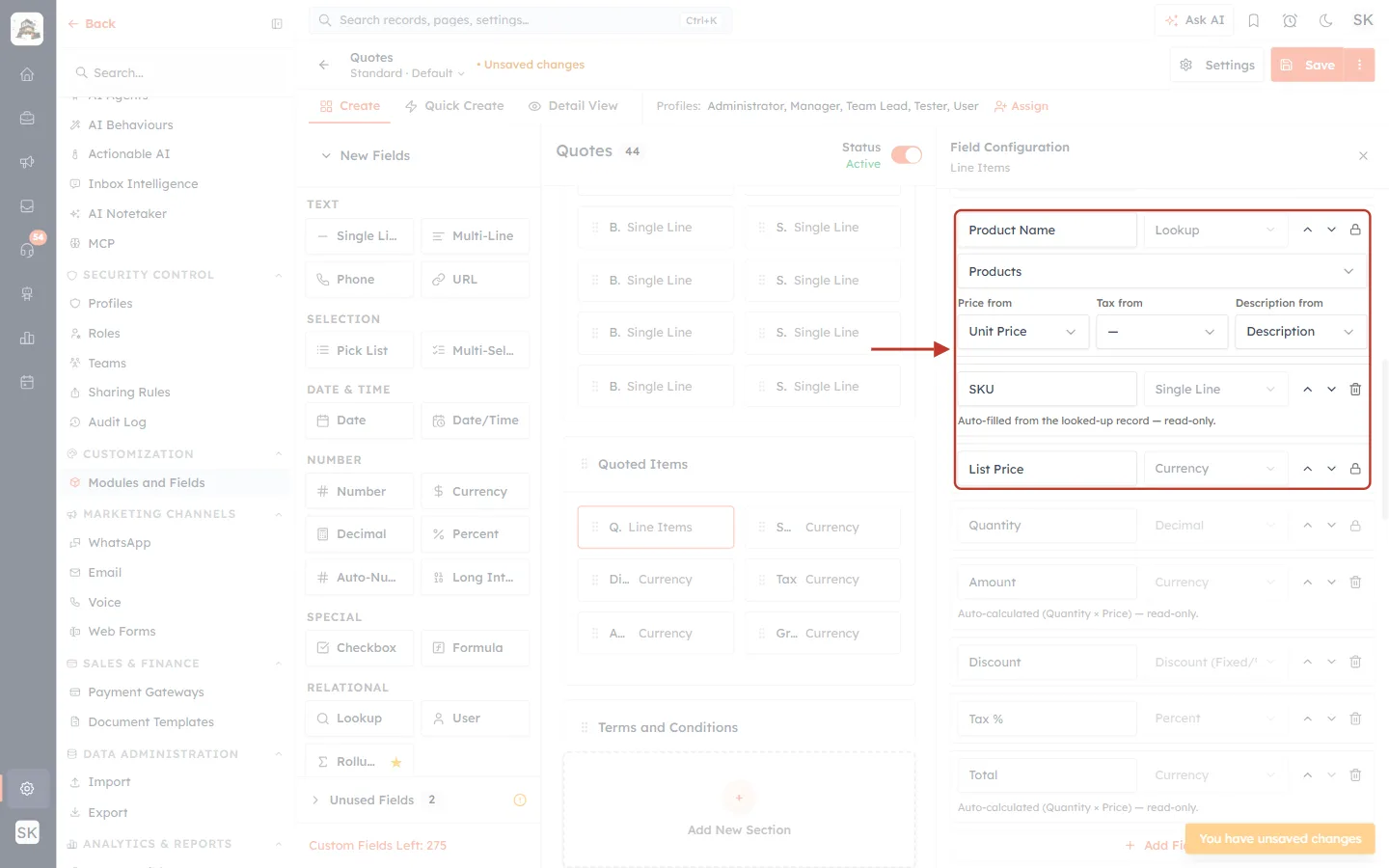
Task: Open the megaphone icon in left rail
Action: point(27,162)
